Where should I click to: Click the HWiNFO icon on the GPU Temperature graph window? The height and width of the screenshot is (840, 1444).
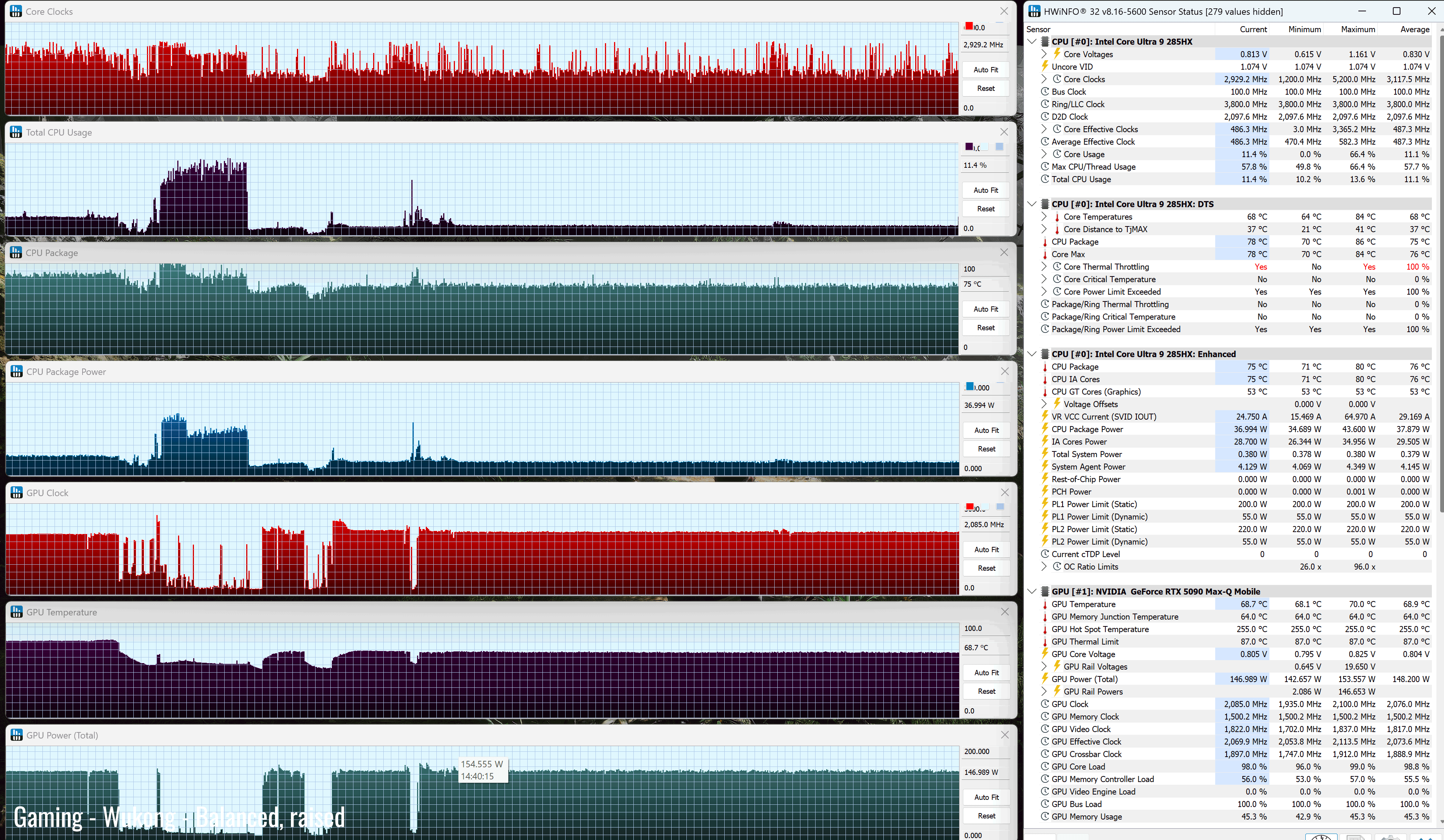click(x=17, y=612)
